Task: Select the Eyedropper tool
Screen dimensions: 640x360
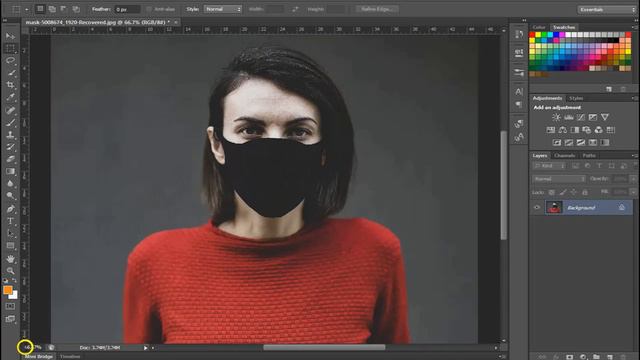Action: click(10, 97)
